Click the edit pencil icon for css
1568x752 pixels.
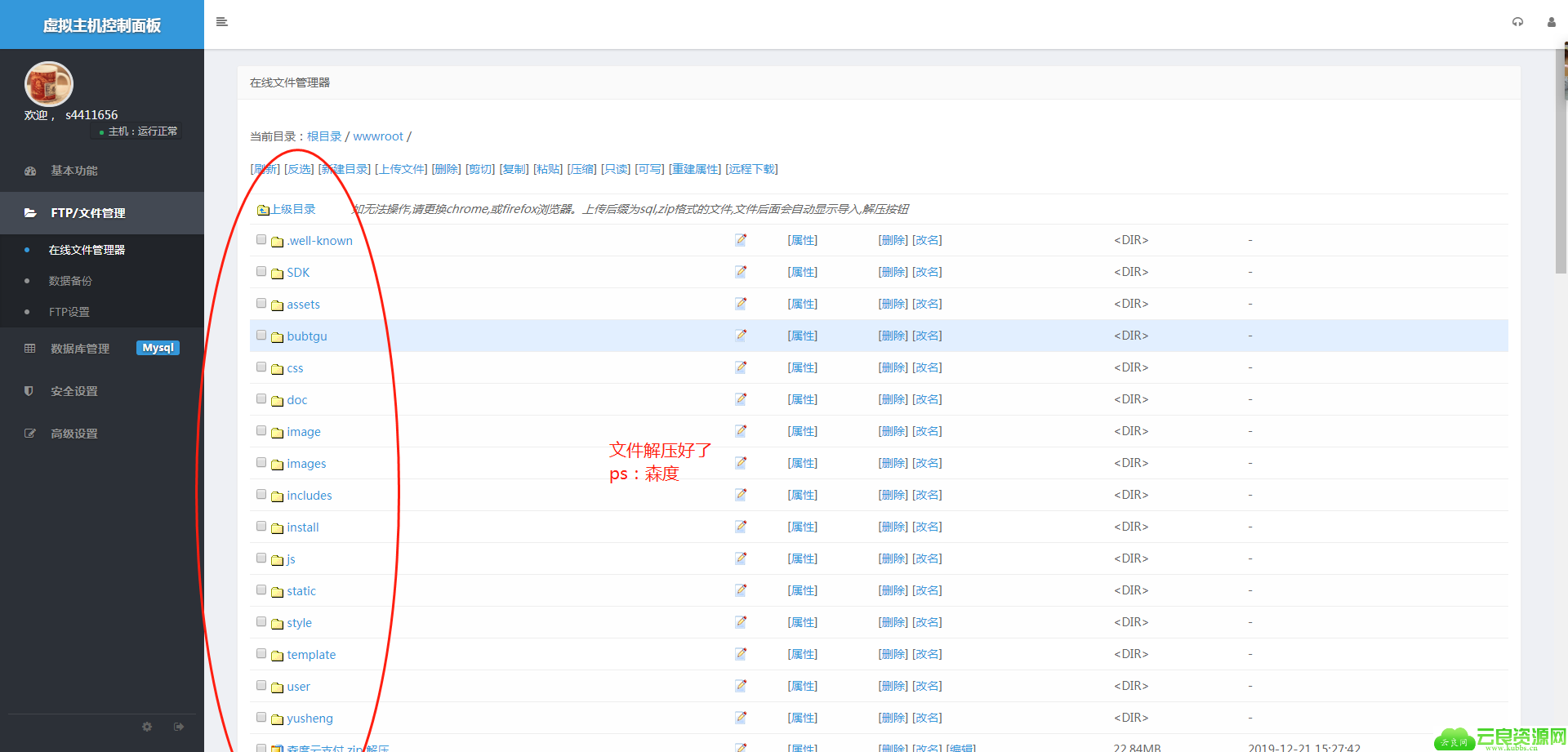(741, 367)
